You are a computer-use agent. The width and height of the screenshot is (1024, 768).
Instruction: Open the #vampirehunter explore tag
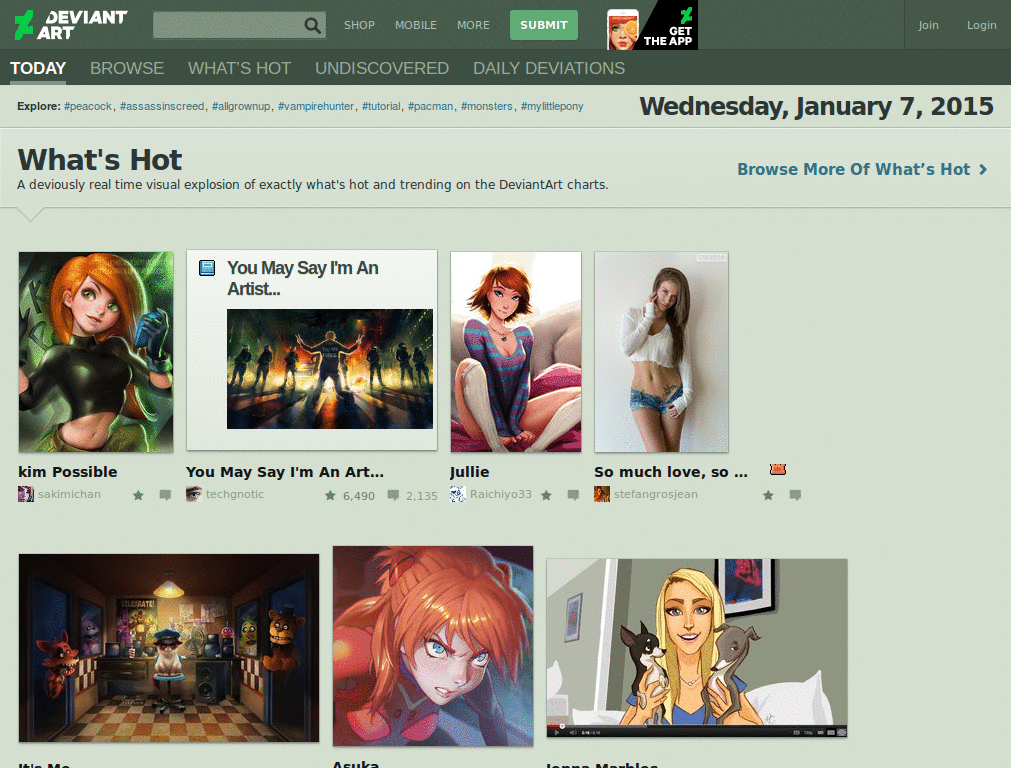coord(316,106)
